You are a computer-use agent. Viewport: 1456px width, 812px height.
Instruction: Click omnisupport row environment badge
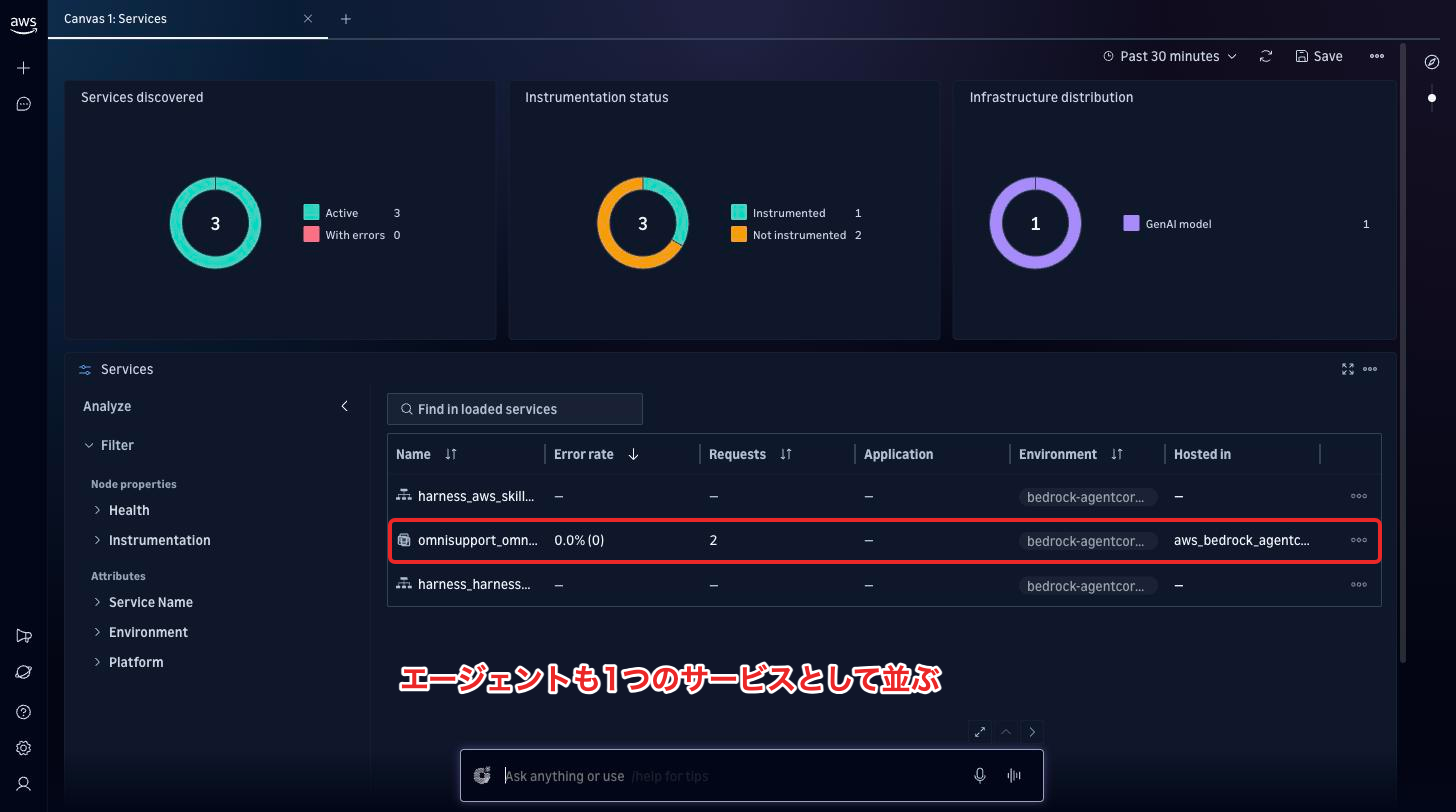pos(1088,541)
